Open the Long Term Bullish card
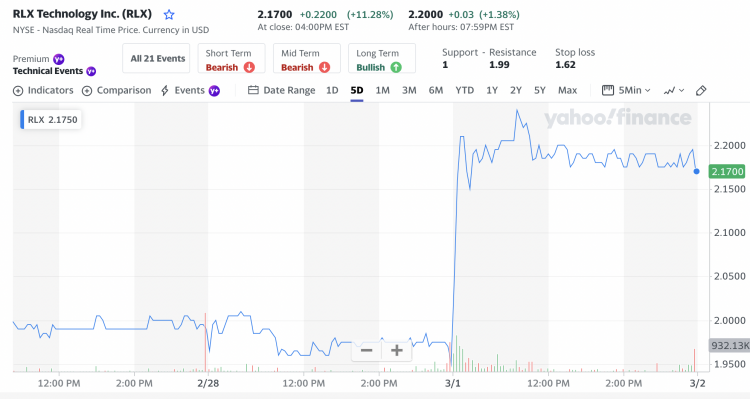 coord(382,58)
